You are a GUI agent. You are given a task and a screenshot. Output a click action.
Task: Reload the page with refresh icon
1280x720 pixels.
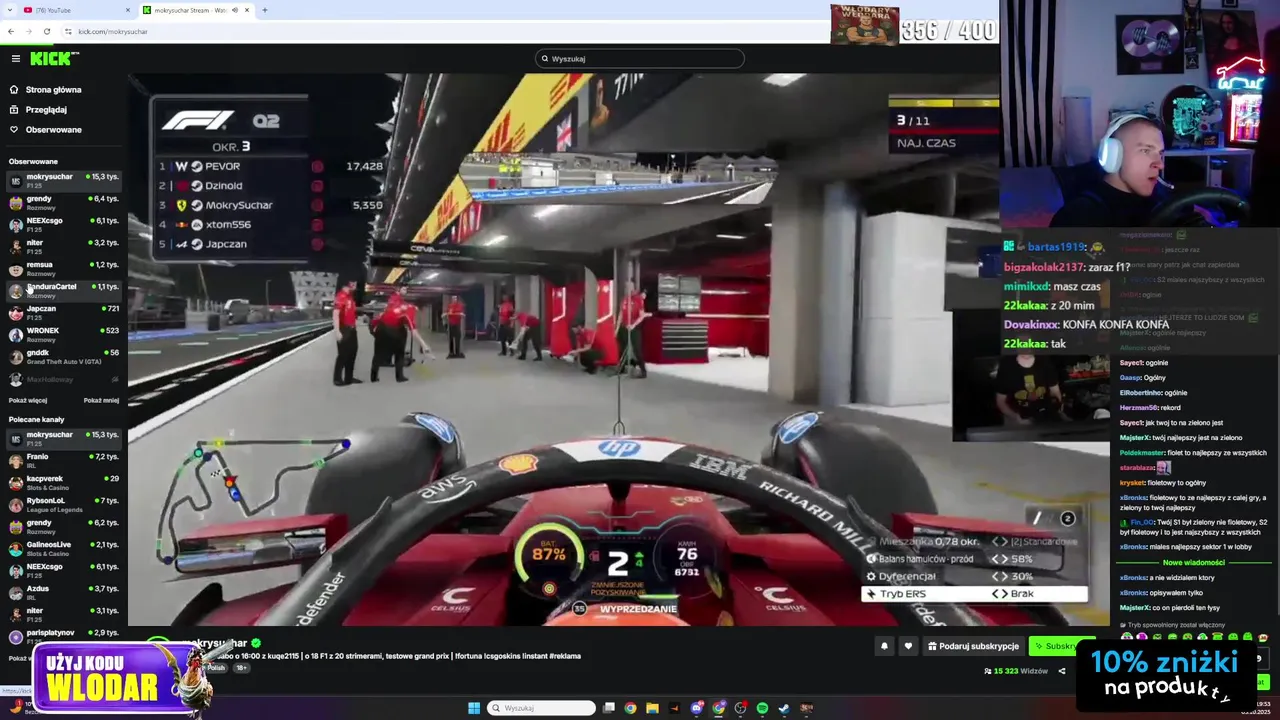pyautogui.click(x=46, y=31)
